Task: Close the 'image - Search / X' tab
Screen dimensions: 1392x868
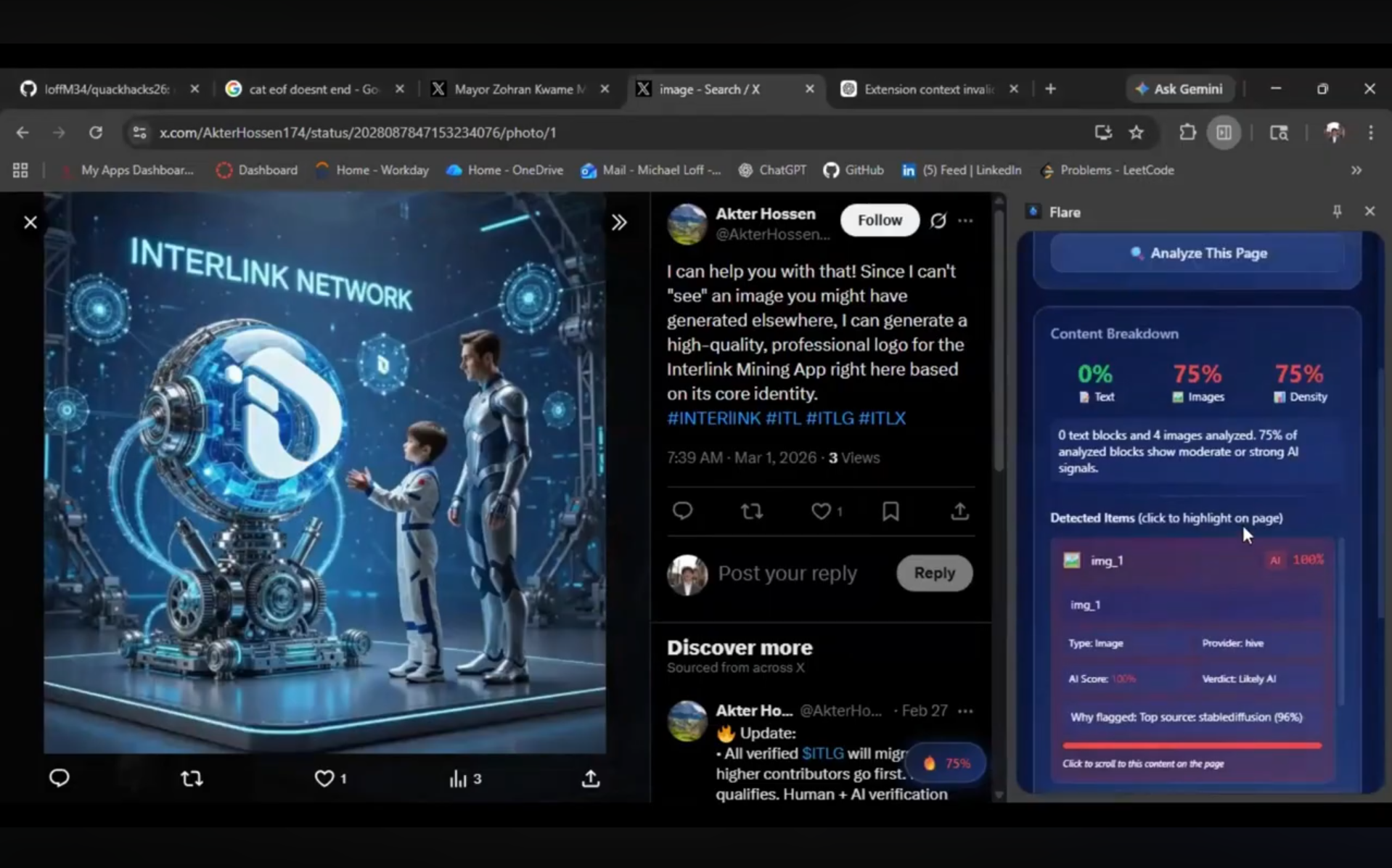Action: (809, 89)
